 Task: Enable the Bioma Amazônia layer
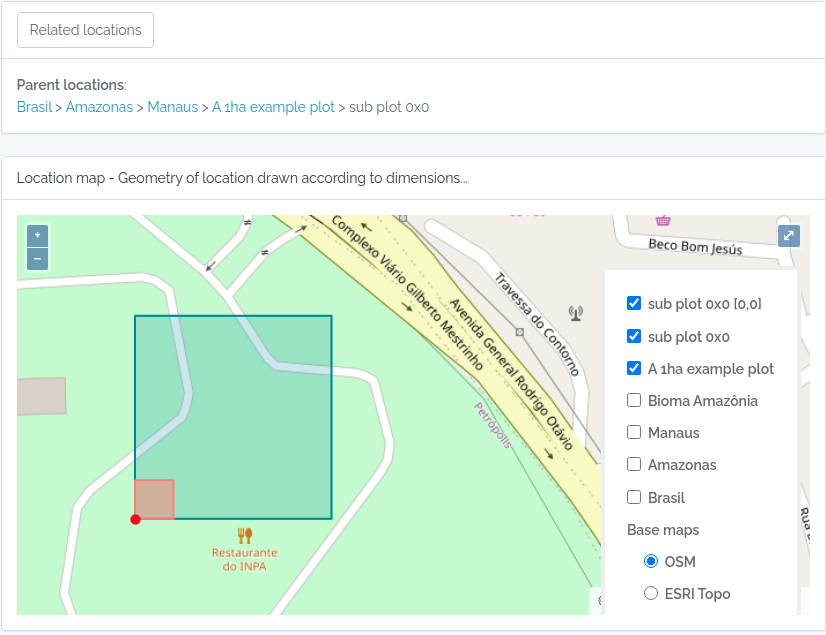click(634, 400)
